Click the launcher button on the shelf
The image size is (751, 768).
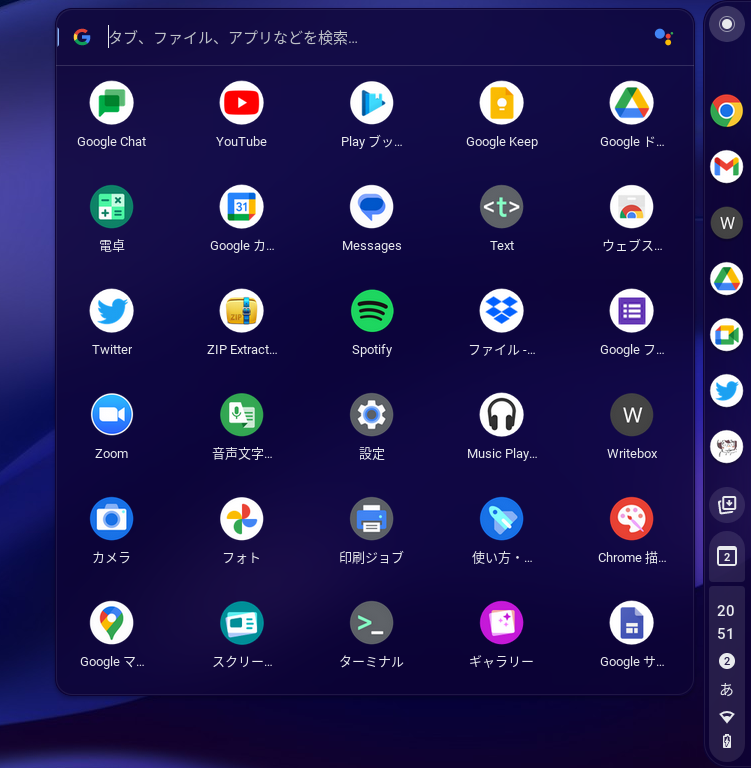coord(727,24)
